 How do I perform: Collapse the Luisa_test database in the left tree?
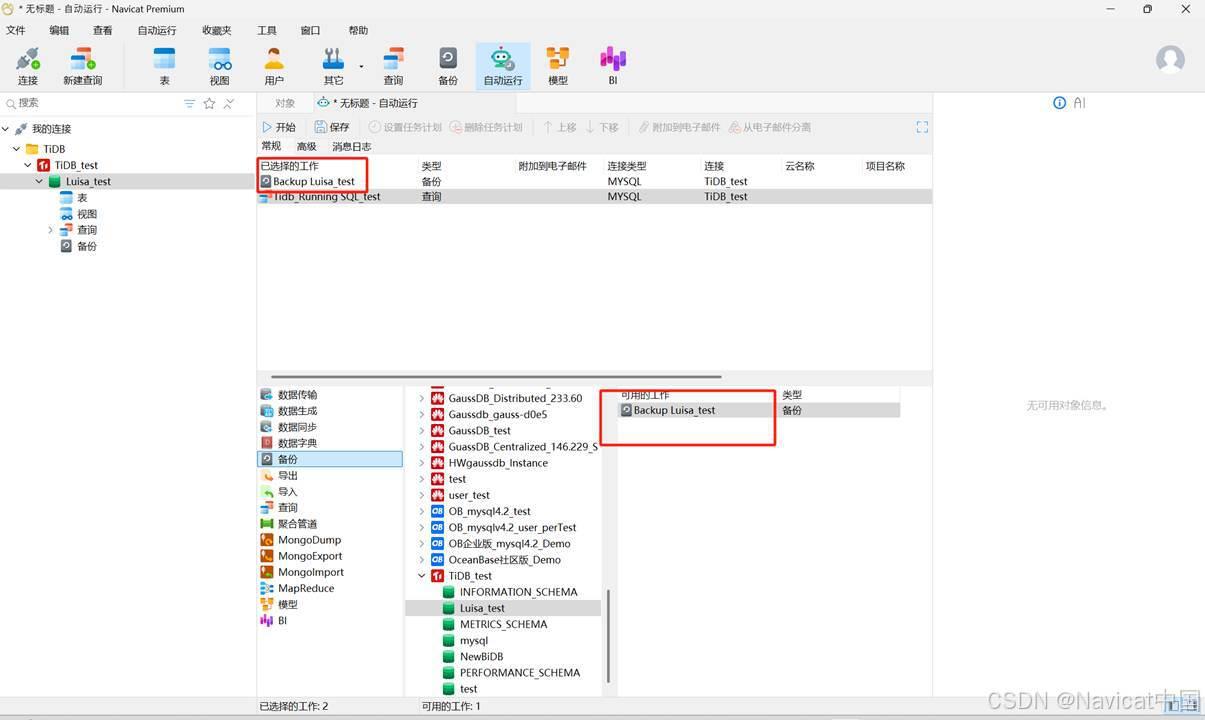(39, 181)
